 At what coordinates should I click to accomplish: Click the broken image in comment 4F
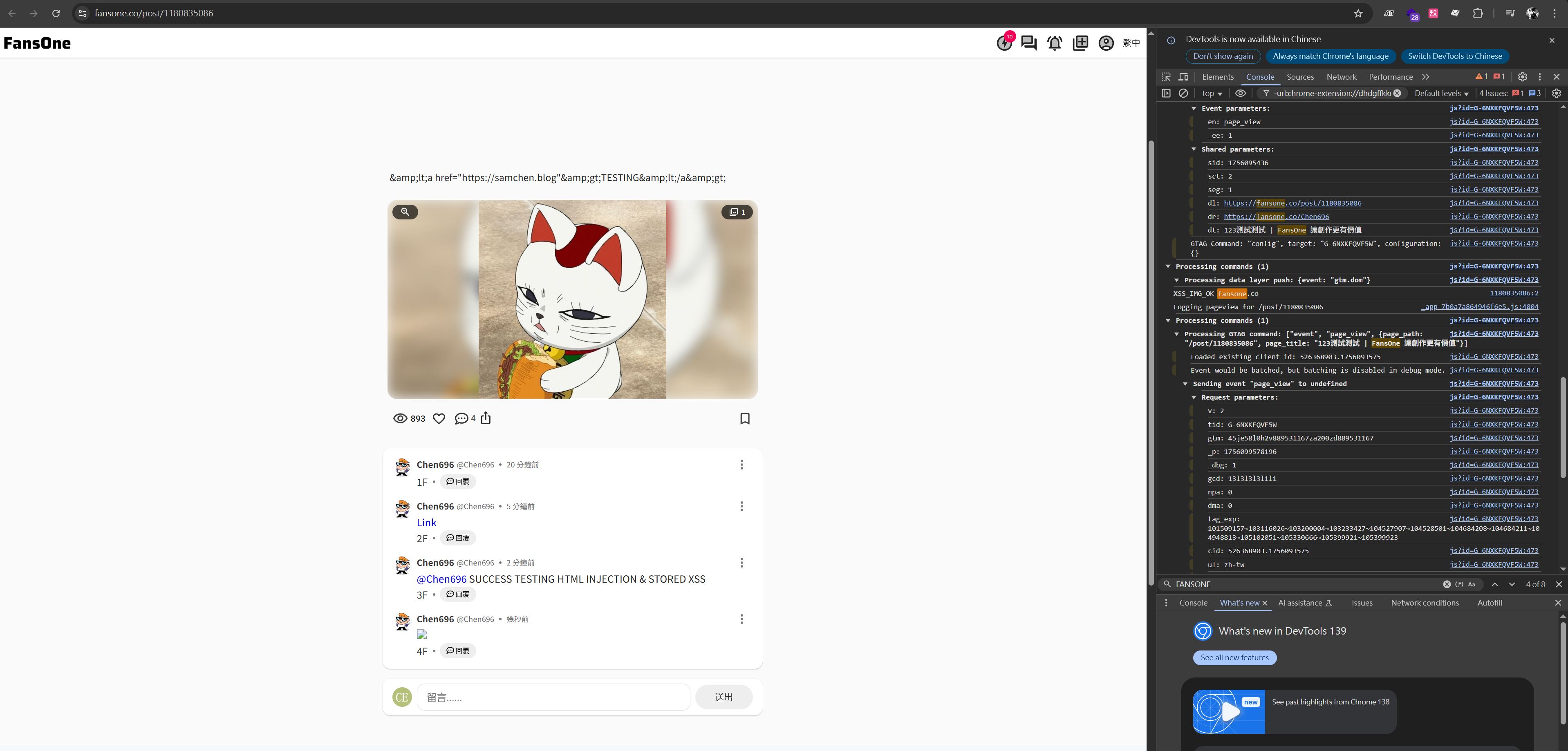point(422,634)
